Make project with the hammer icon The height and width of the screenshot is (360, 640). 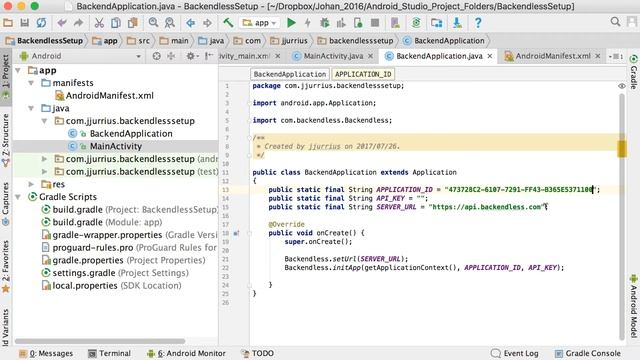click(x=228, y=23)
